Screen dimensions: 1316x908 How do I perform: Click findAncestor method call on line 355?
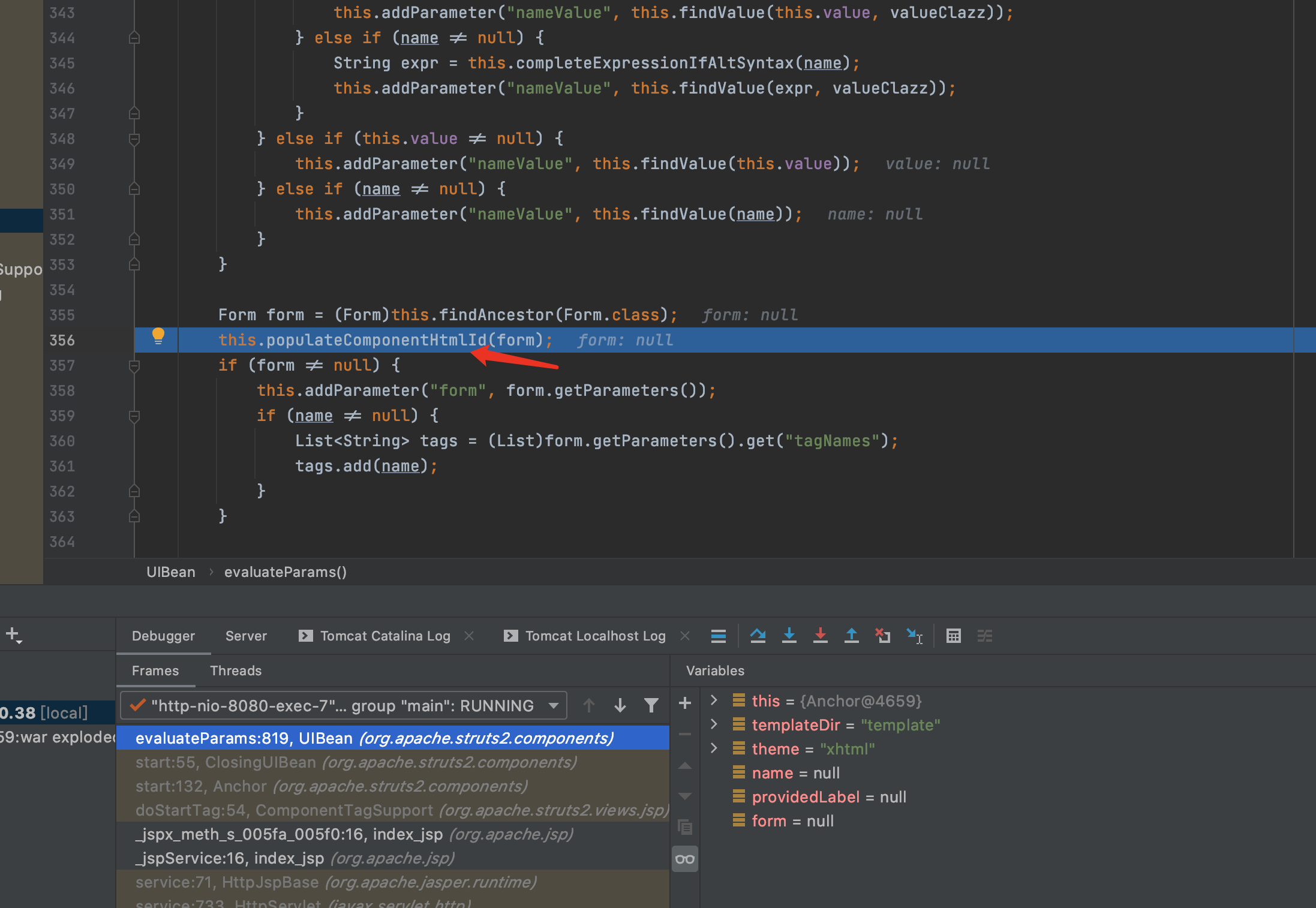click(497, 315)
